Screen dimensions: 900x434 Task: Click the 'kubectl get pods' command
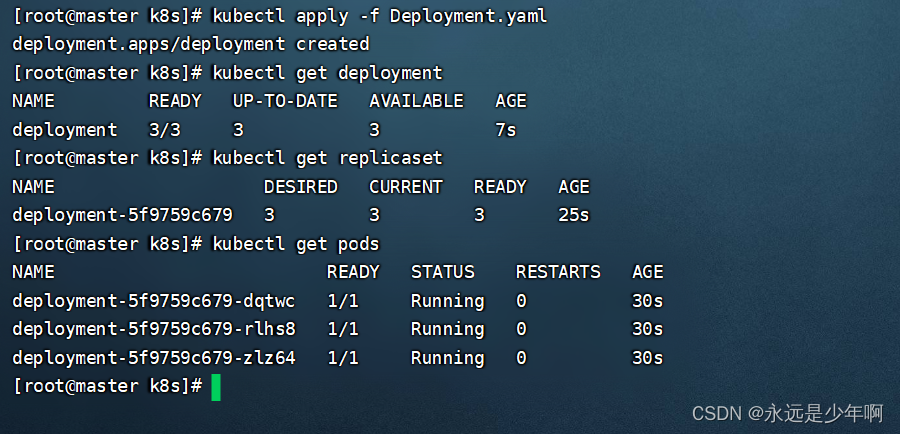pos(296,244)
